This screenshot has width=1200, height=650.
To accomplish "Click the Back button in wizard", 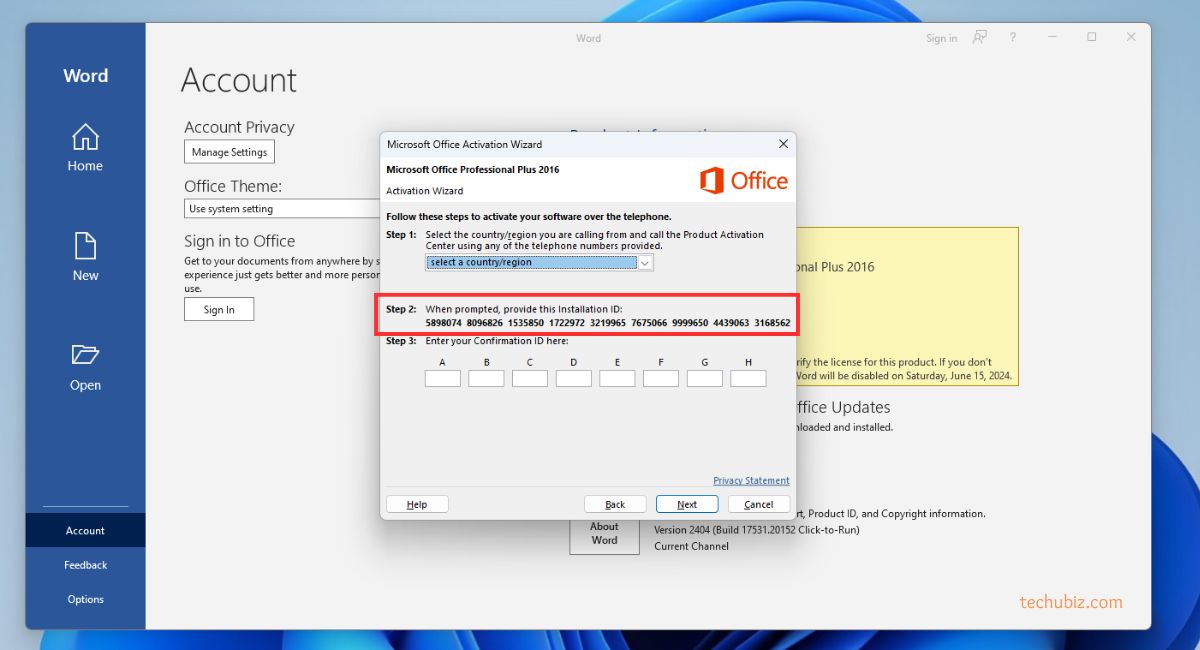I will (x=615, y=504).
